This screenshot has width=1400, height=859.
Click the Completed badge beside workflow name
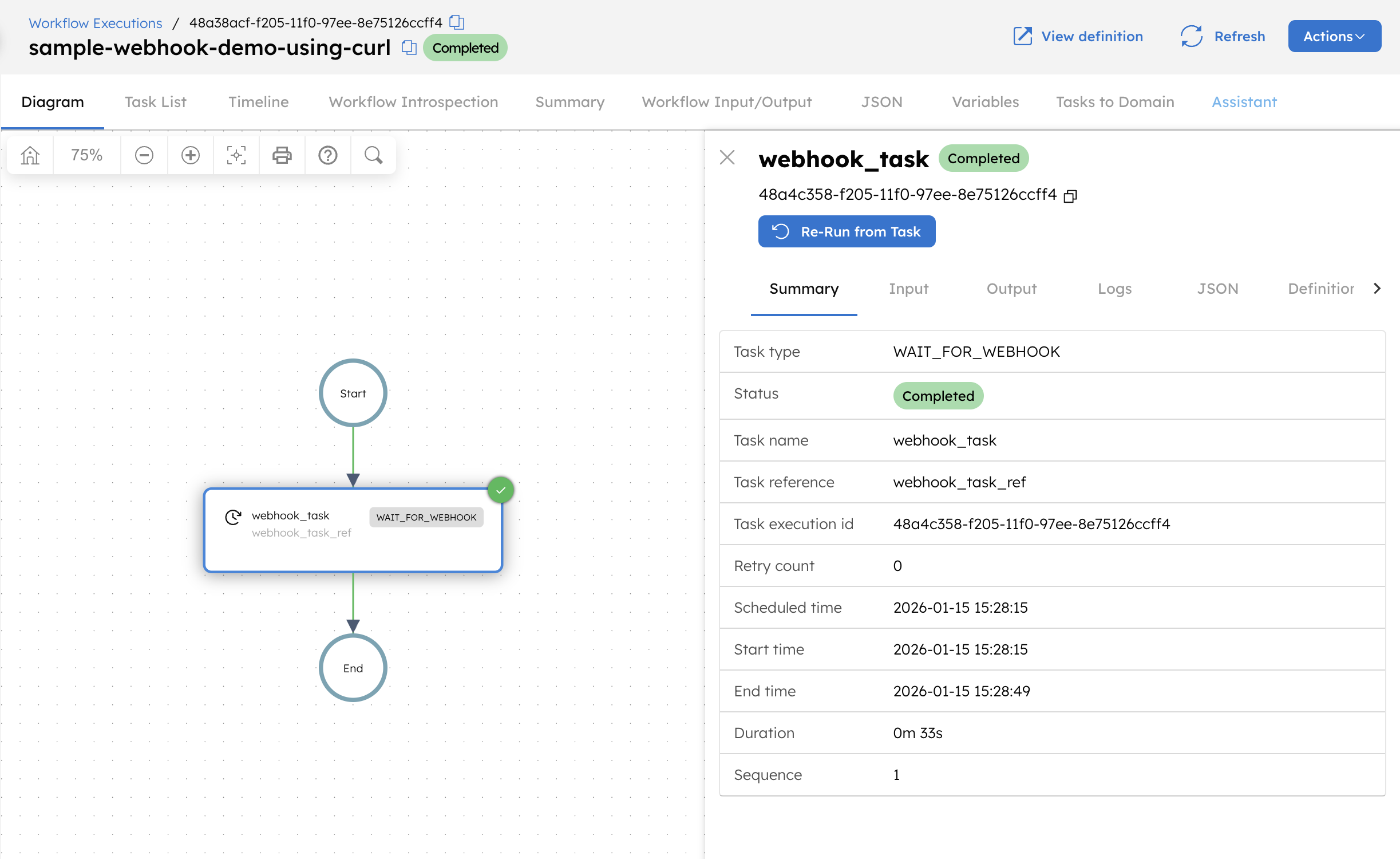coord(465,48)
